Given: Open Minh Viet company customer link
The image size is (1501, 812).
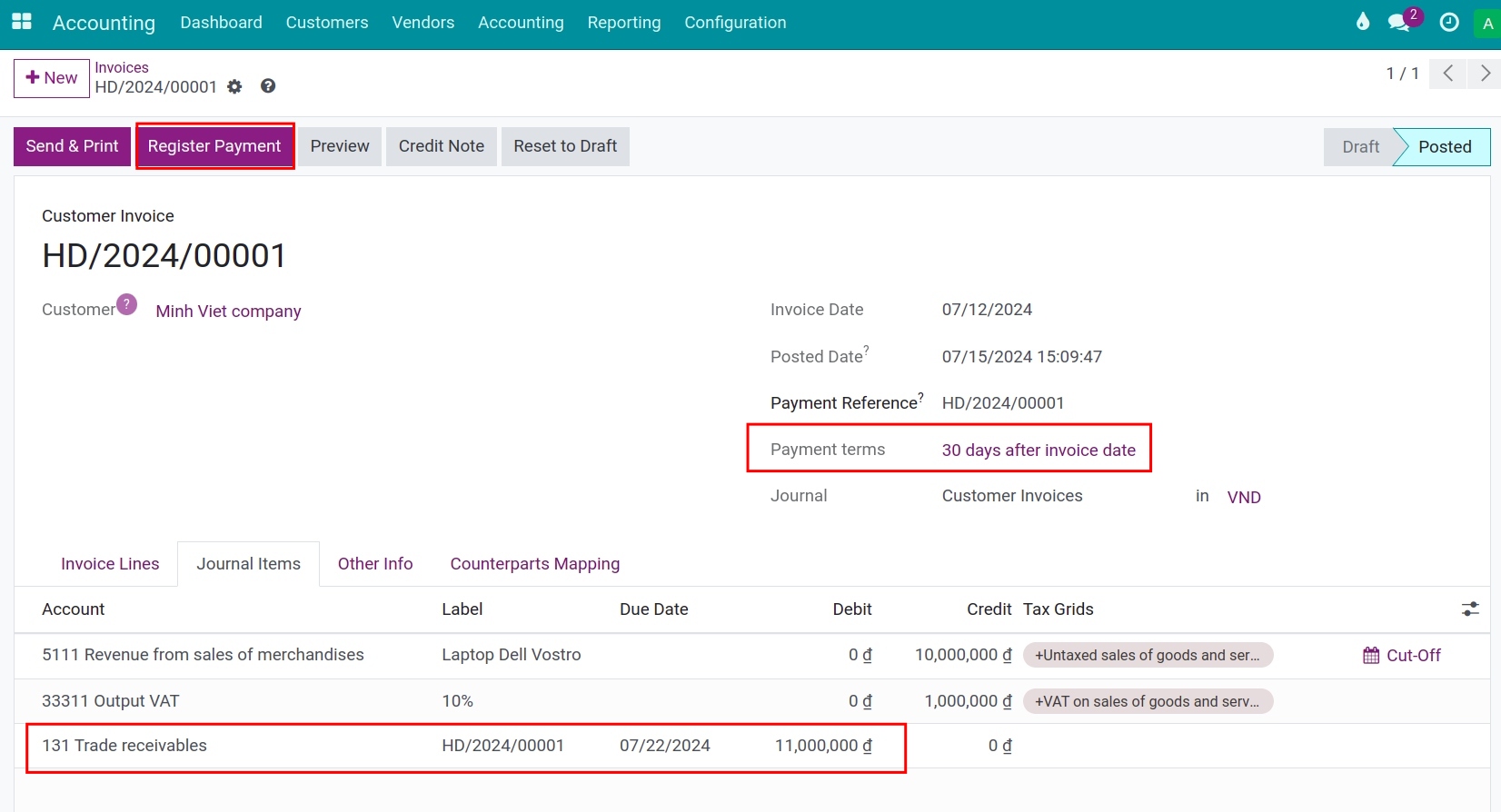Looking at the screenshot, I should (x=228, y=312).
